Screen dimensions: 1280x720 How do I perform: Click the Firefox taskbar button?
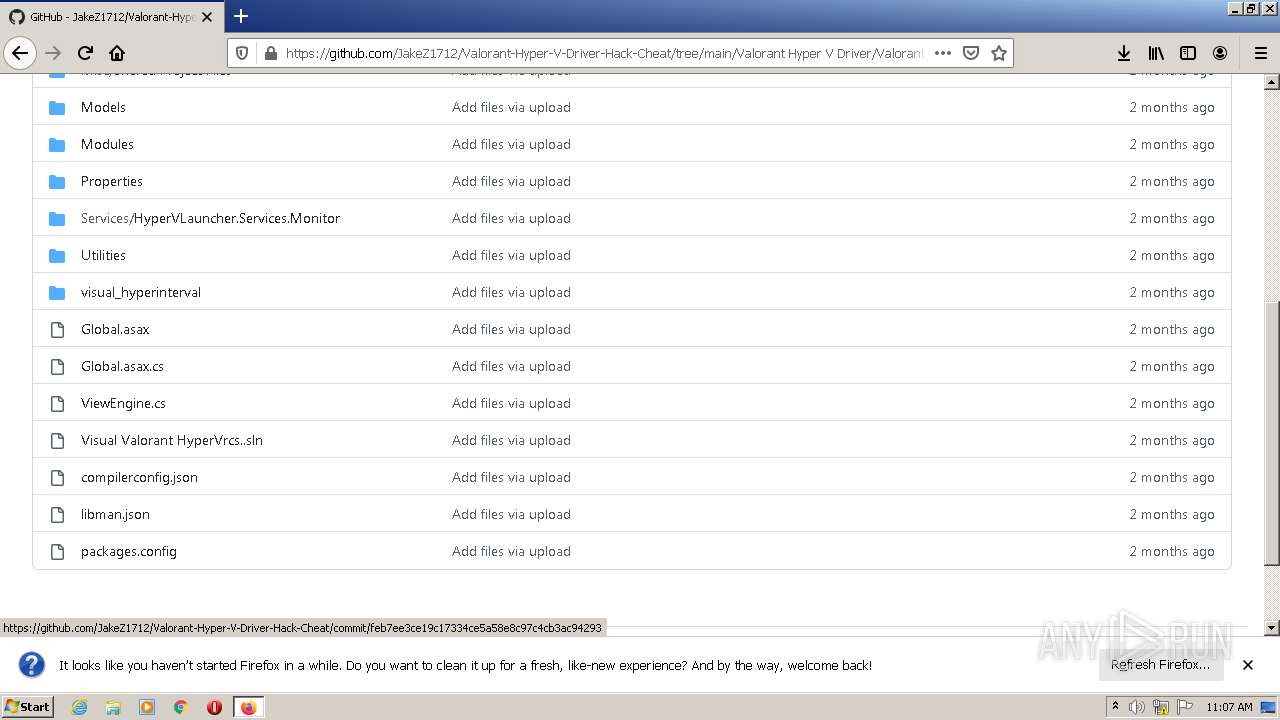pos(248,707)
